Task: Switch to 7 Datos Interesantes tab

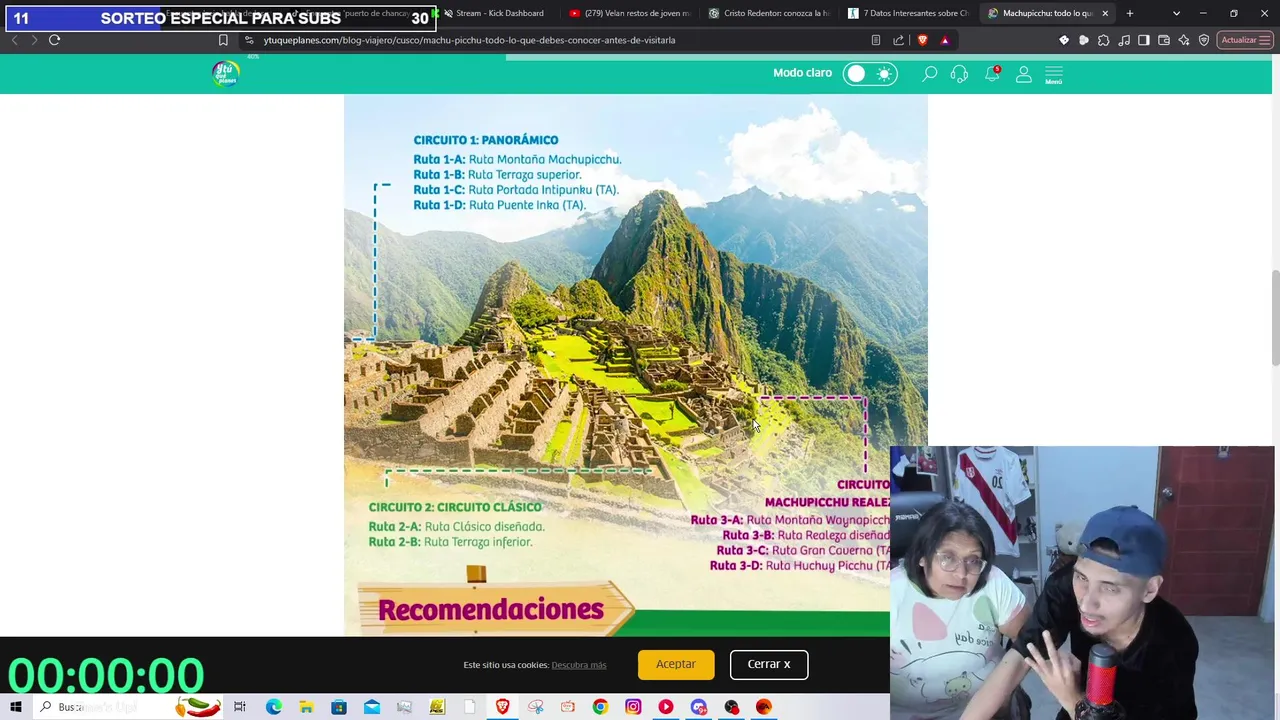Action: click(x=908, y=13)
